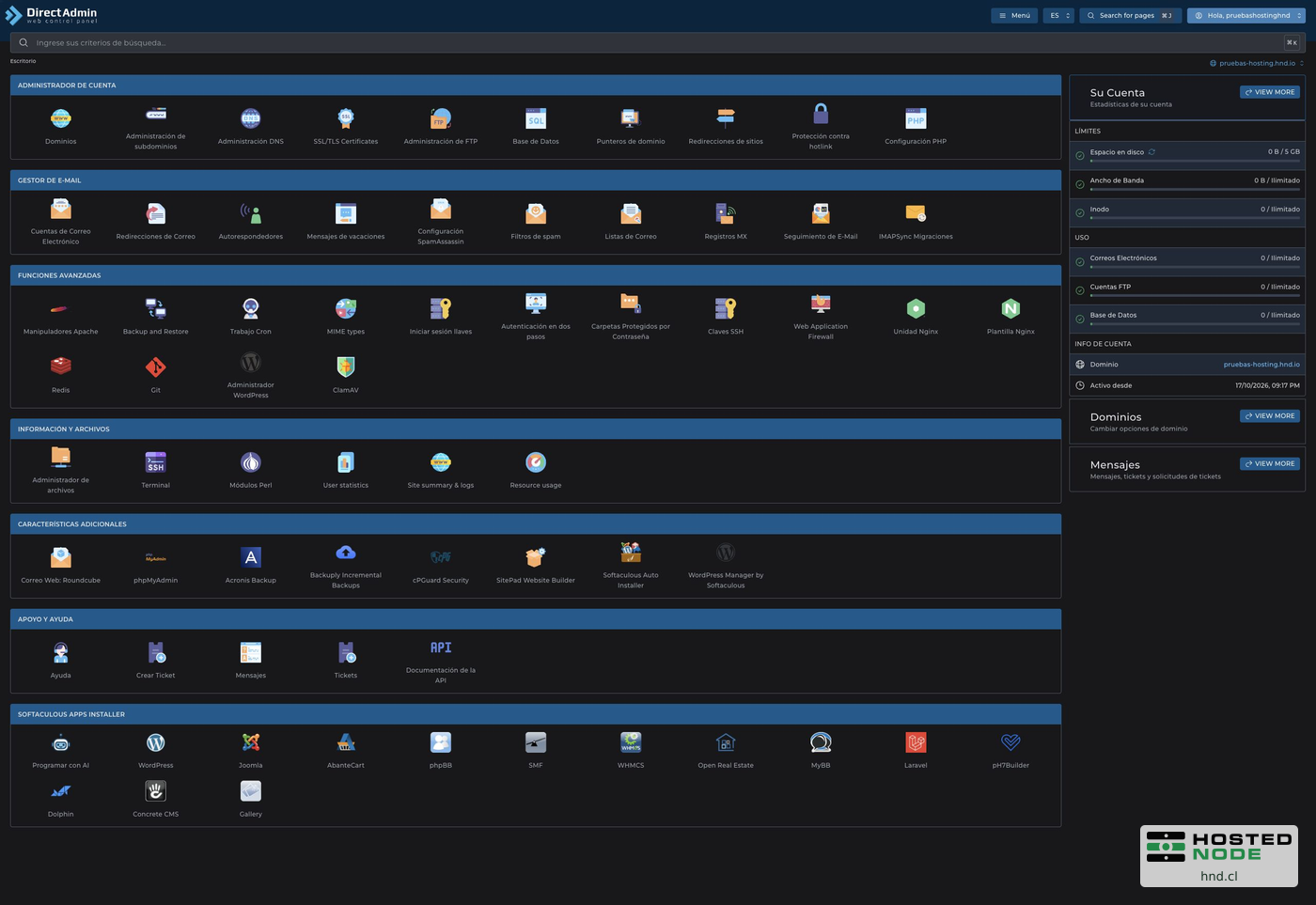
Task: Click Search for pages button
Action: (1130, 15)
